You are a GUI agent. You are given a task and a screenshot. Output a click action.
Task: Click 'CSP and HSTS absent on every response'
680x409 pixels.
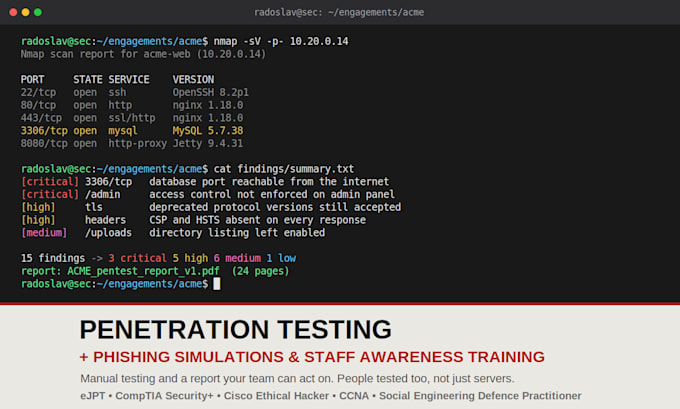click(258, 220)
